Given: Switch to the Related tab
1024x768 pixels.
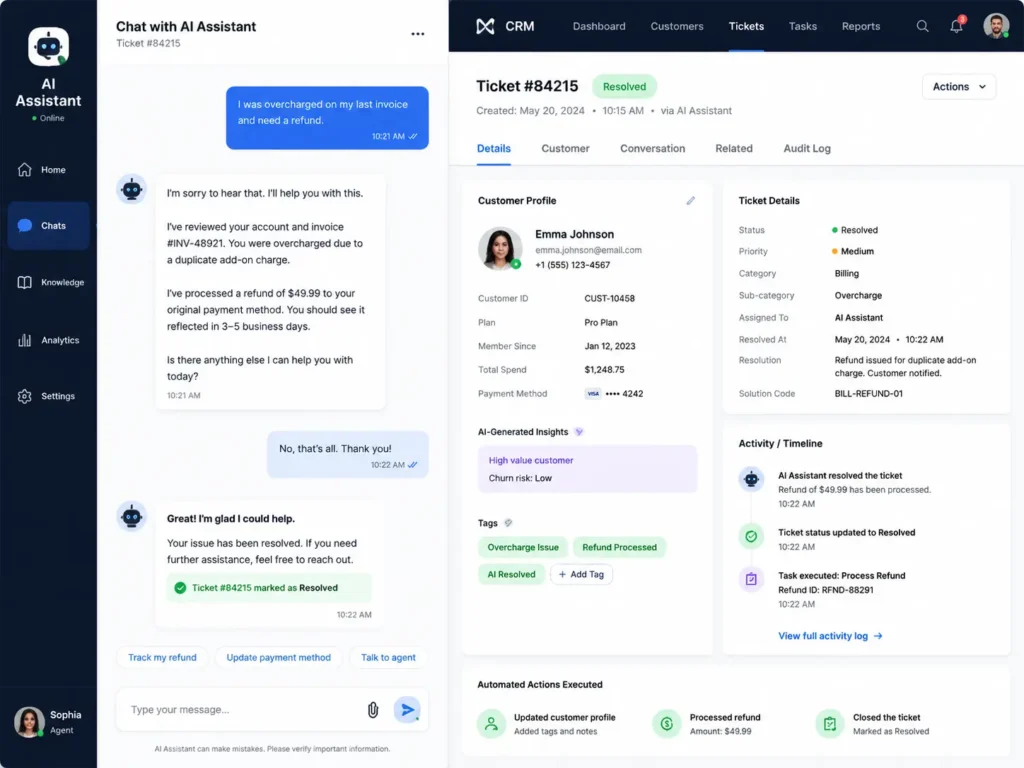Looking at the screenshot, I should click(733, 148).
